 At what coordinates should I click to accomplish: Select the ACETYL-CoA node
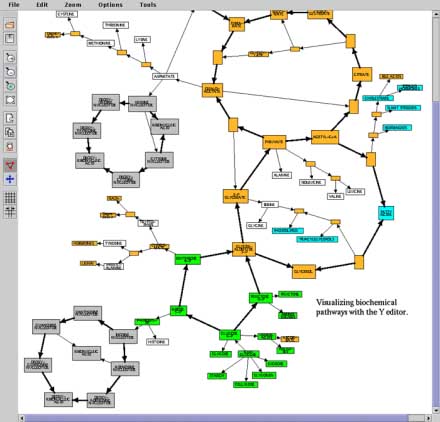click(325, 137)
